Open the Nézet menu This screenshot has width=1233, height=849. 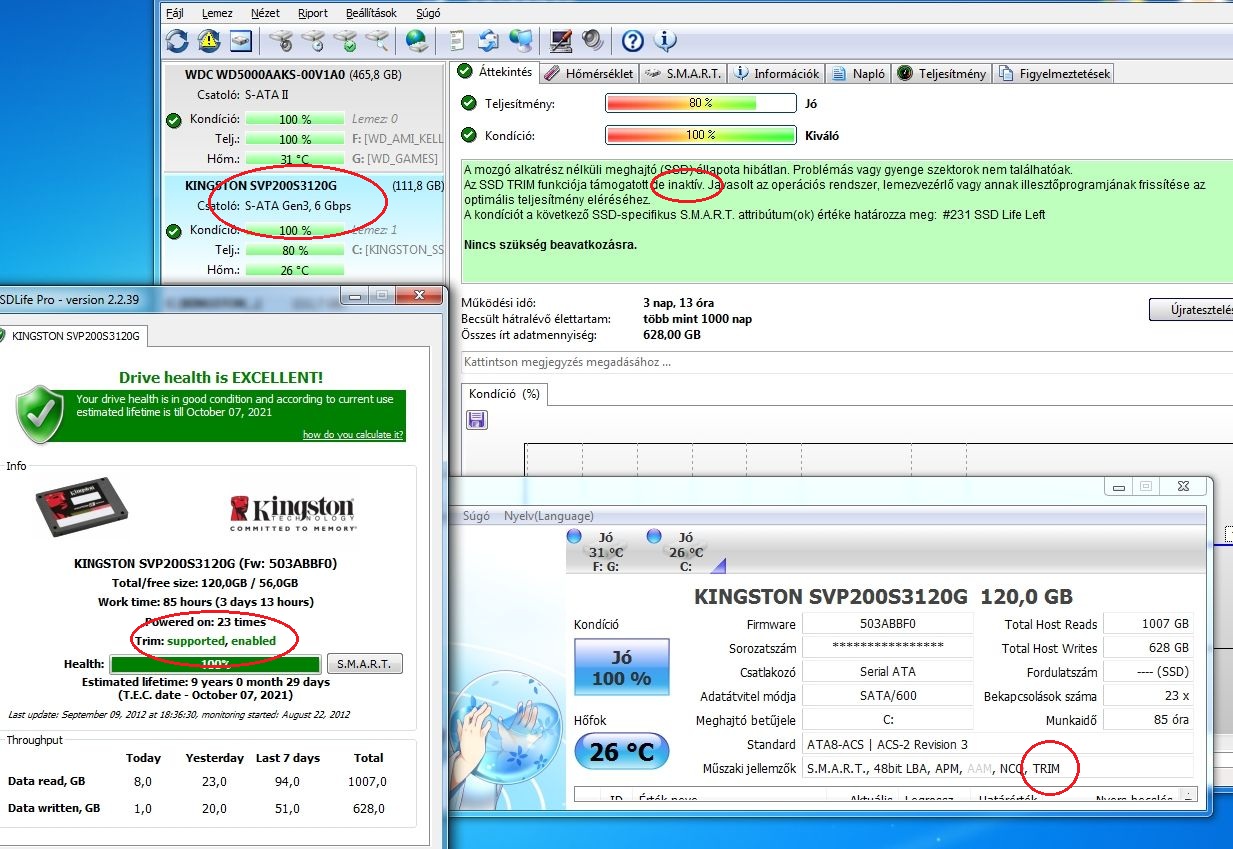265,13
